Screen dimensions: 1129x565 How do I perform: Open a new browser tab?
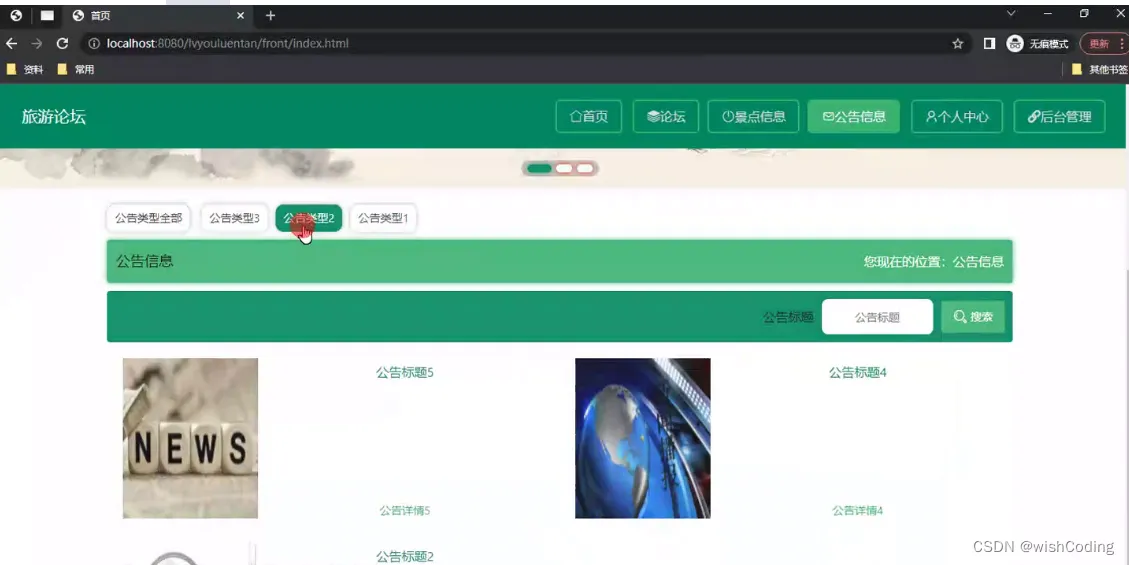(x=270, y=15)
